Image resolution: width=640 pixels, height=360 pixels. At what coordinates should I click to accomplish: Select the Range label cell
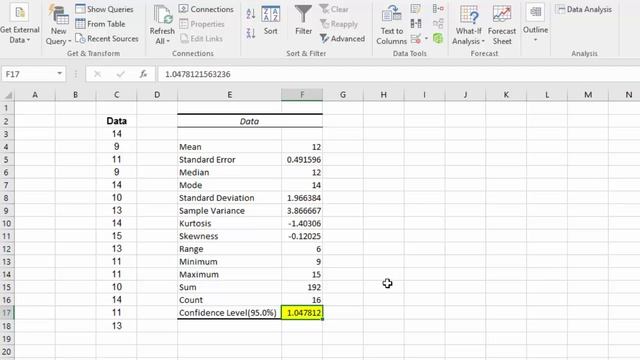point(229,249)
